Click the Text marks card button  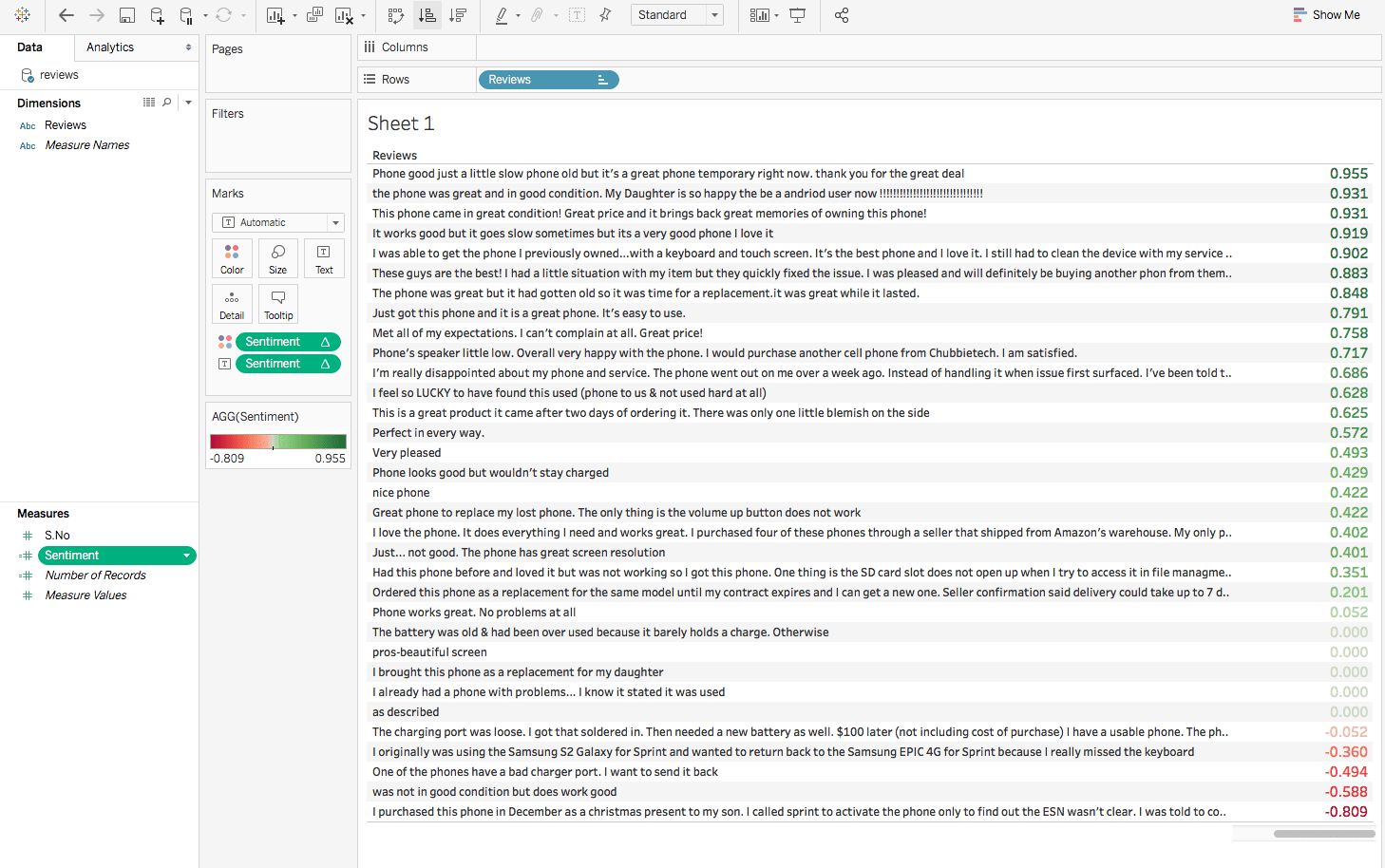point(324,258)
